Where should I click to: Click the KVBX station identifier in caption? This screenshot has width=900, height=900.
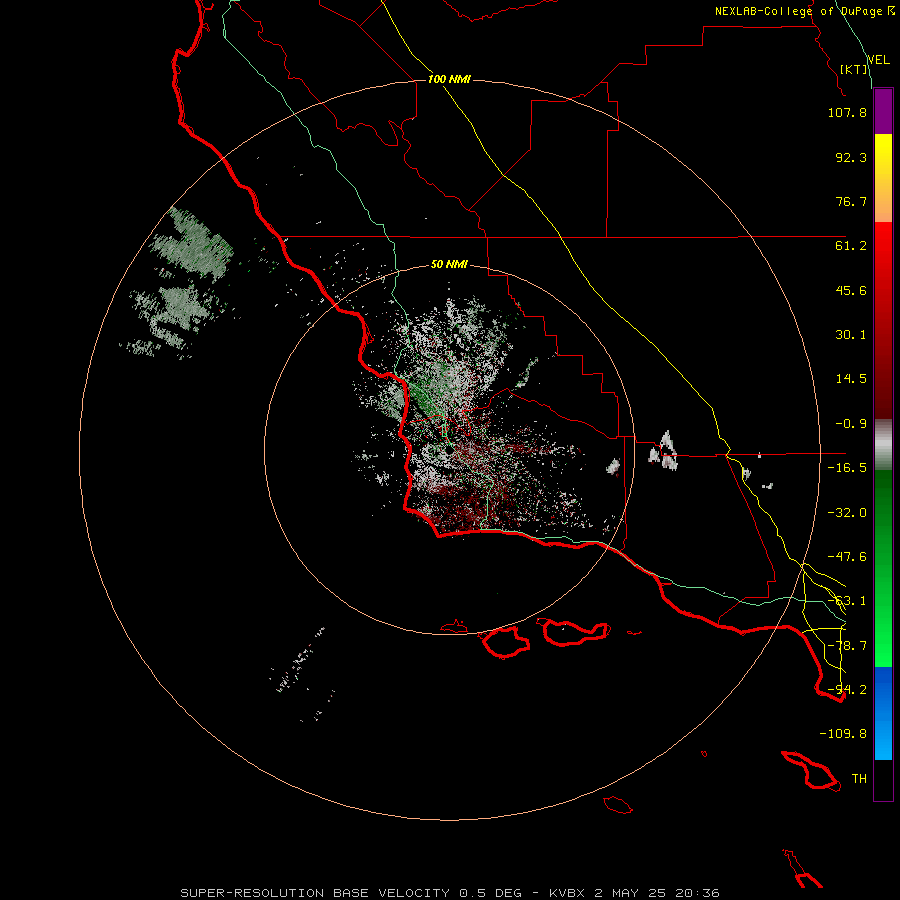click(567, 893)
